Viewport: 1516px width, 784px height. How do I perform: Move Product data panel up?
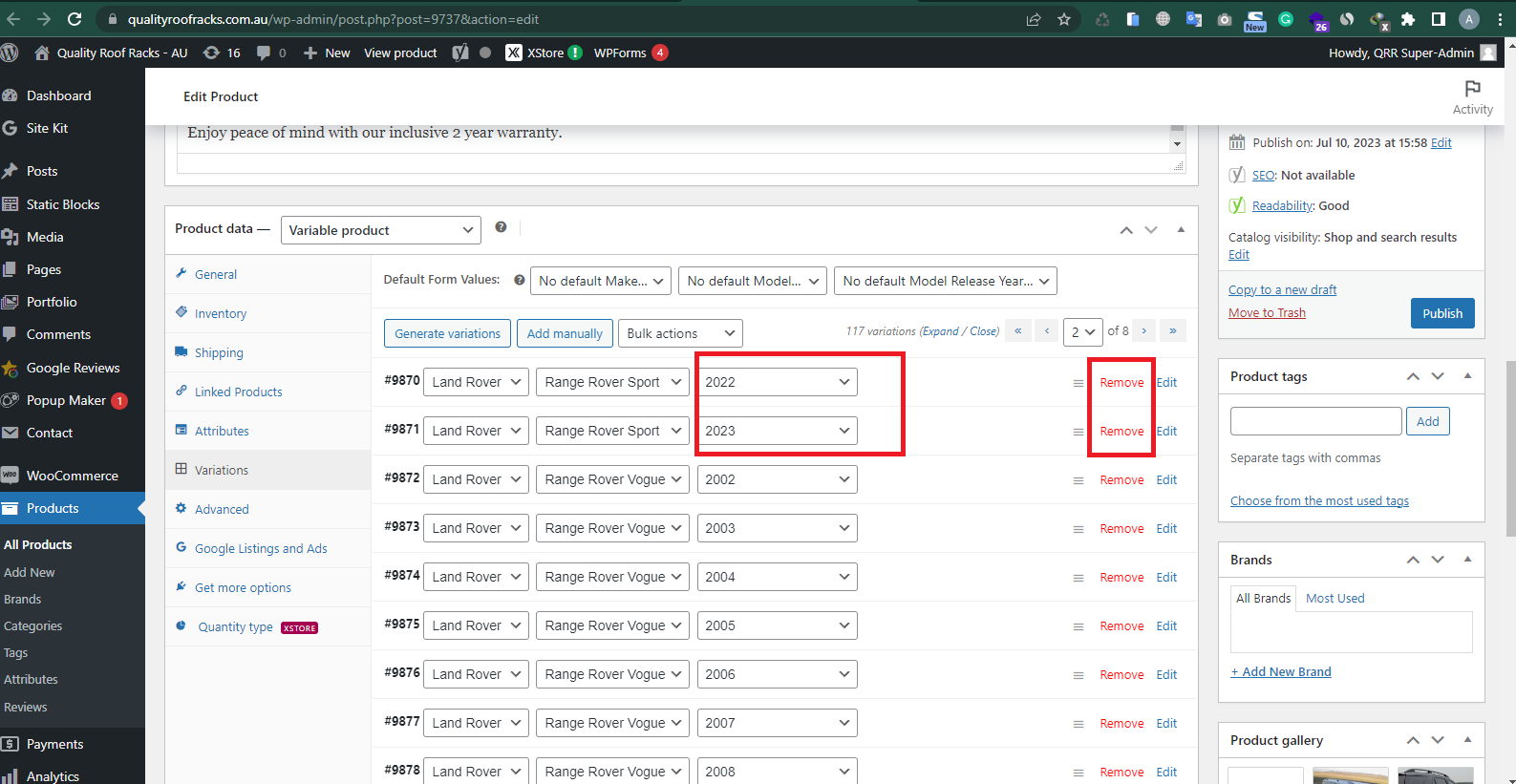point(1126,230)
